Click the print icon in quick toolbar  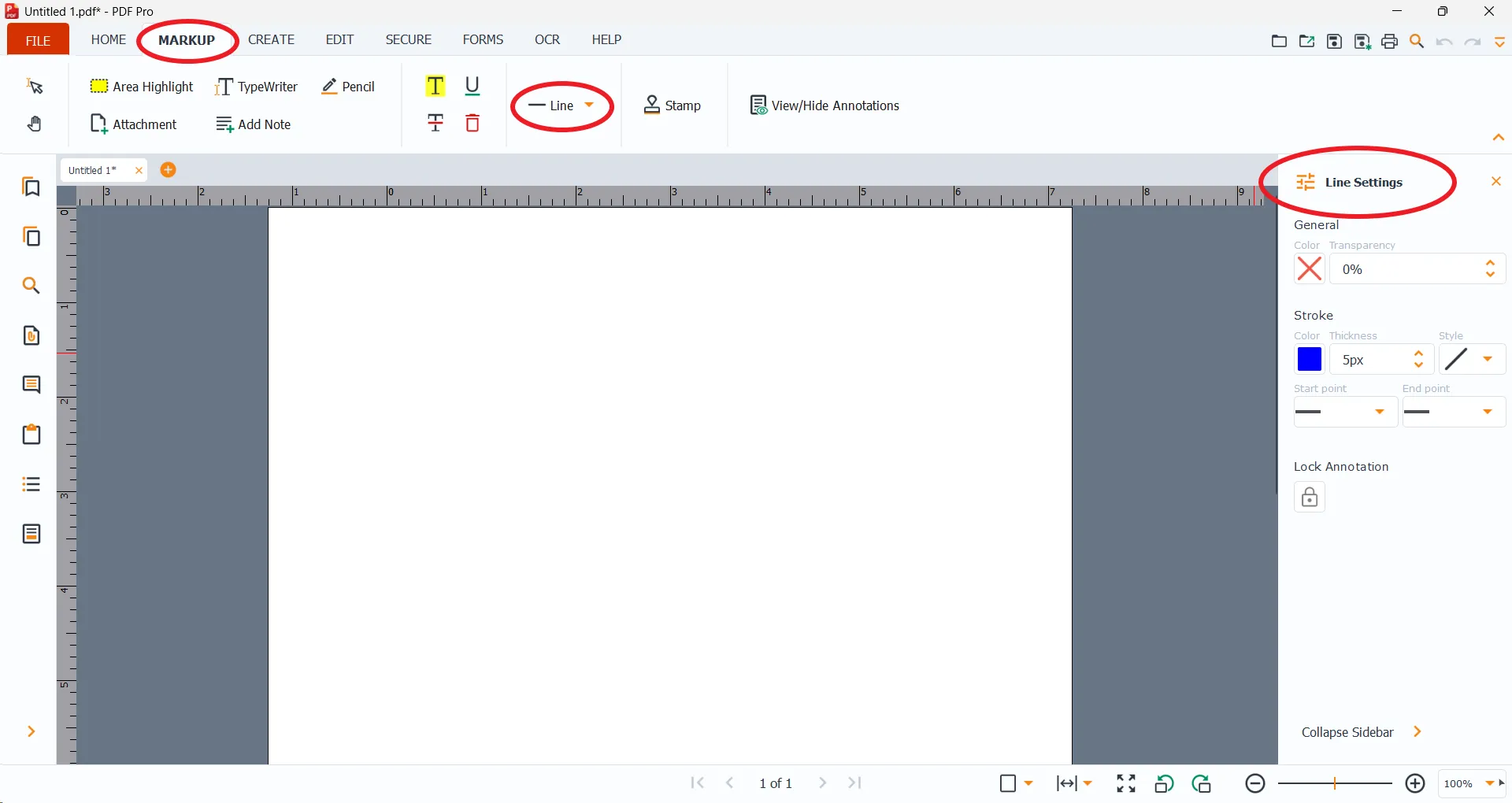(1390, 42)
